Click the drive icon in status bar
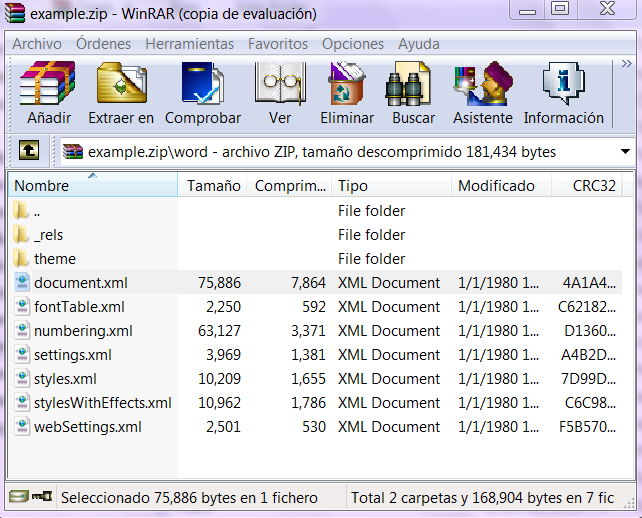The image size is (642, 518). click(18, 496)
